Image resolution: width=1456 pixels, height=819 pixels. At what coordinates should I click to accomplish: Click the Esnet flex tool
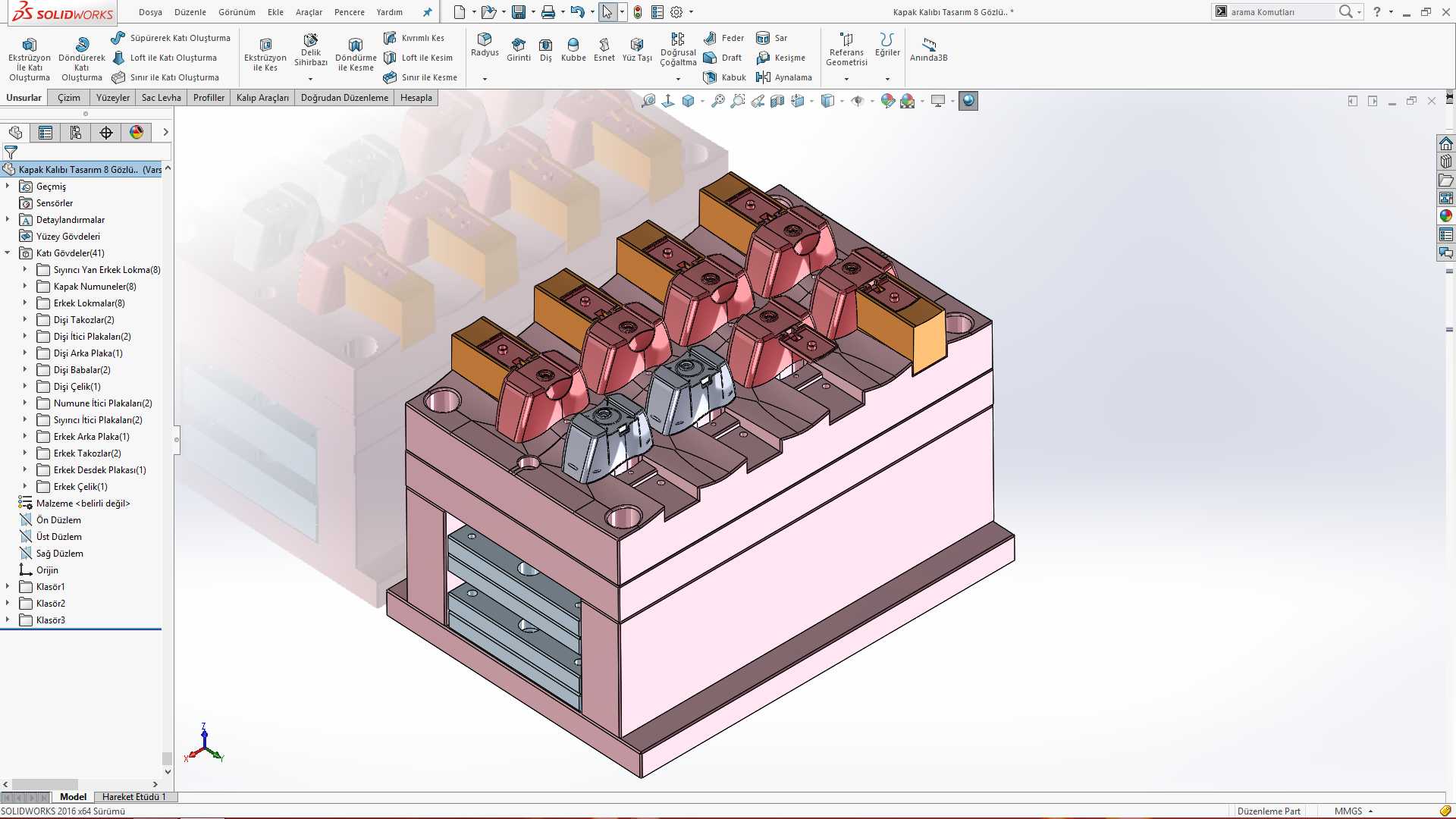[604, 50]
